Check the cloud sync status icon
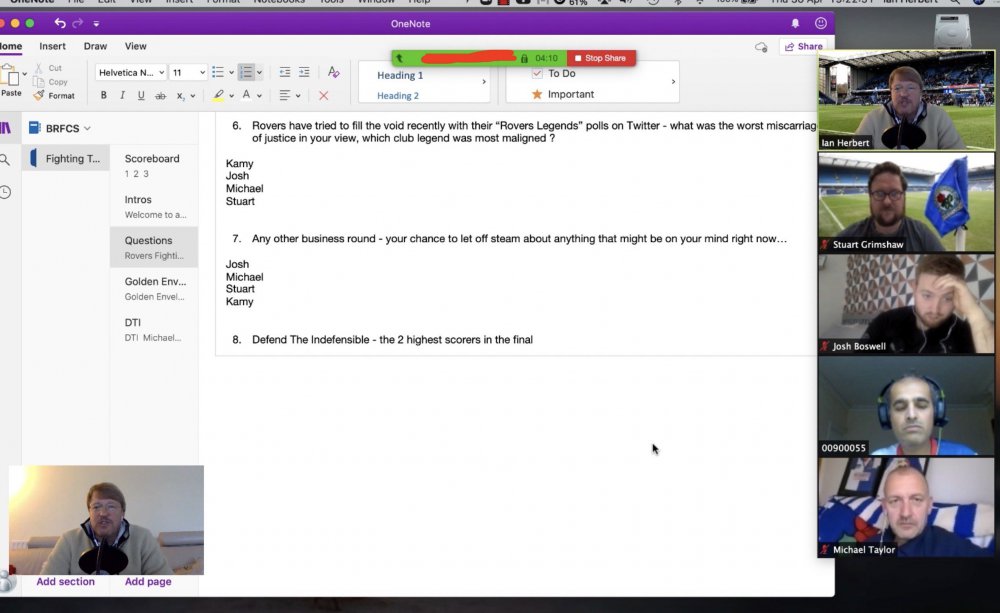This screenshot has height=613, width=1000. tap(761, 47)
